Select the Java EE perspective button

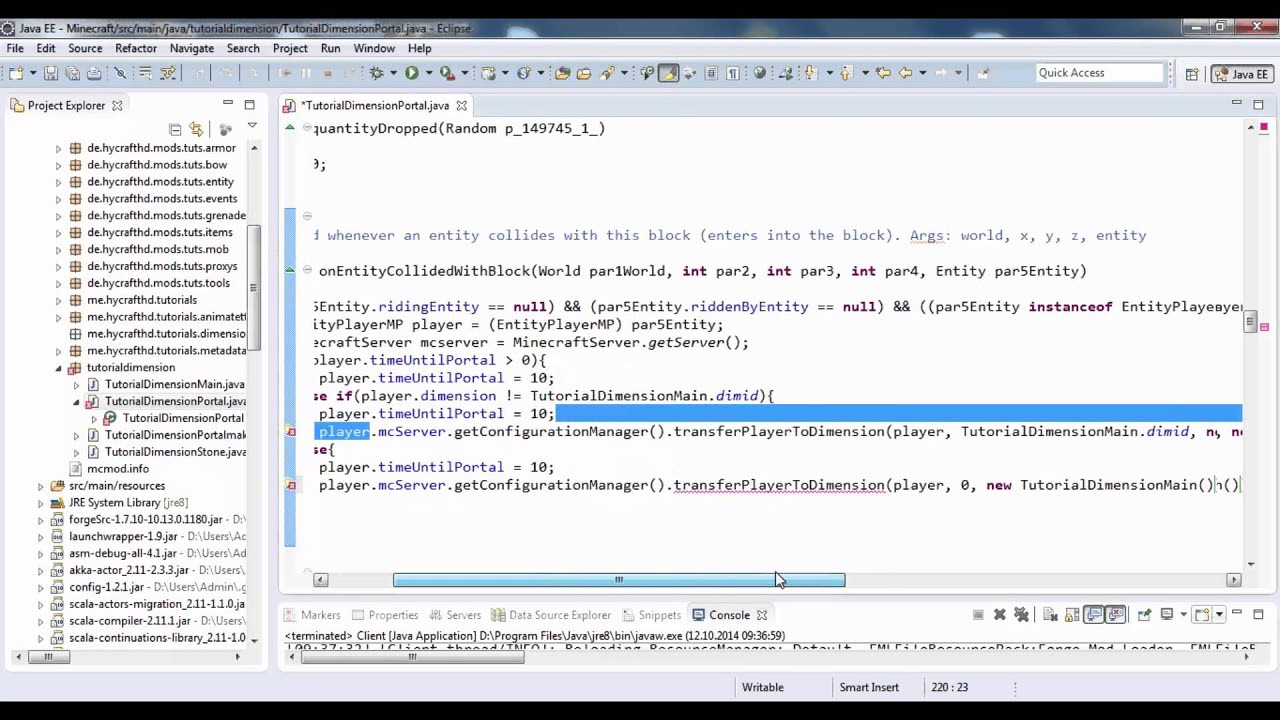[x=1241, y=74]
